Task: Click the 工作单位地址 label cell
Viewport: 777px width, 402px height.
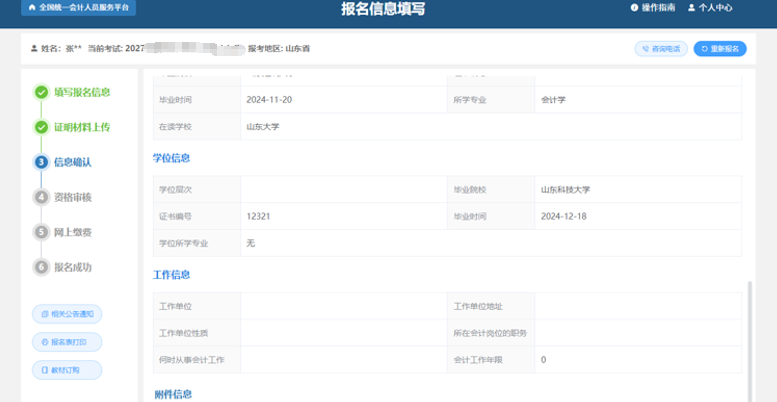Action: tap(491, 306)
